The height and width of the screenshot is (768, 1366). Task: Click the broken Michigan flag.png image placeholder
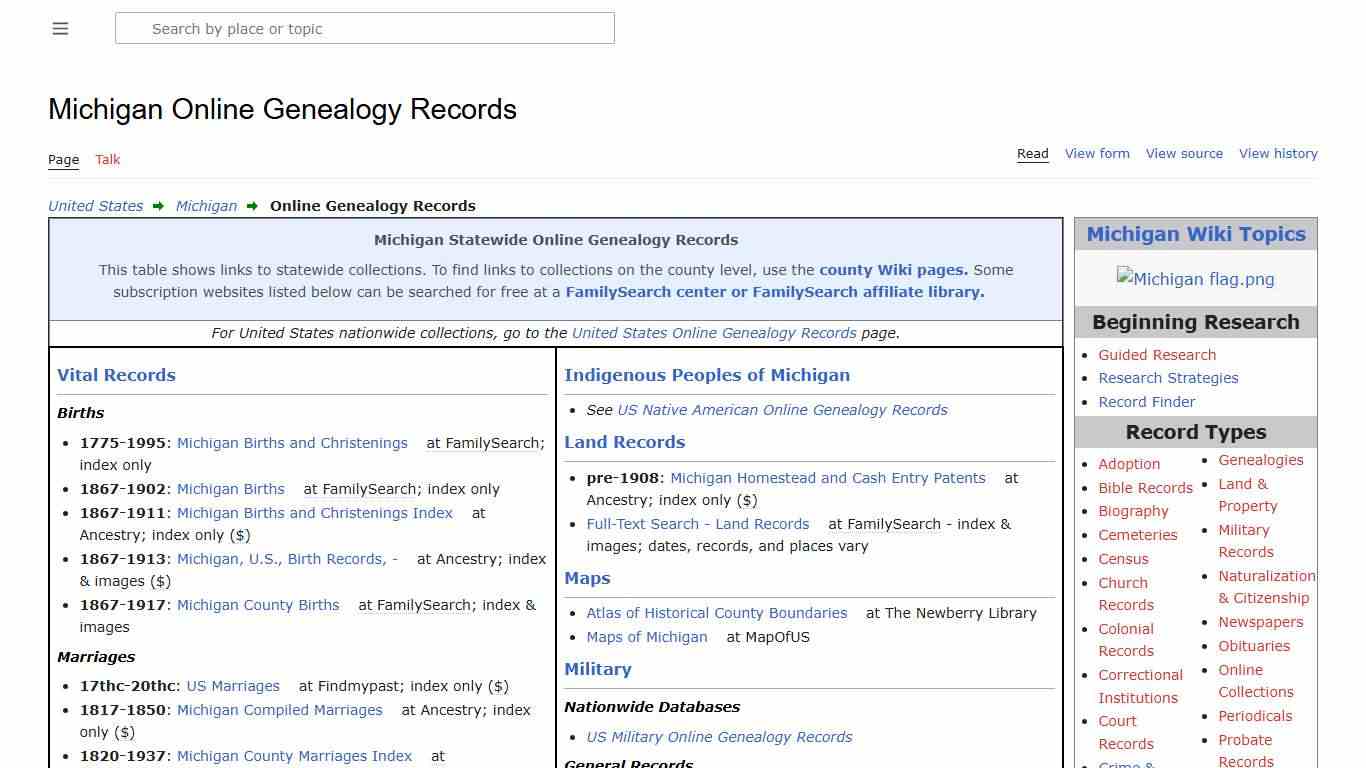tap(1196, 279)
